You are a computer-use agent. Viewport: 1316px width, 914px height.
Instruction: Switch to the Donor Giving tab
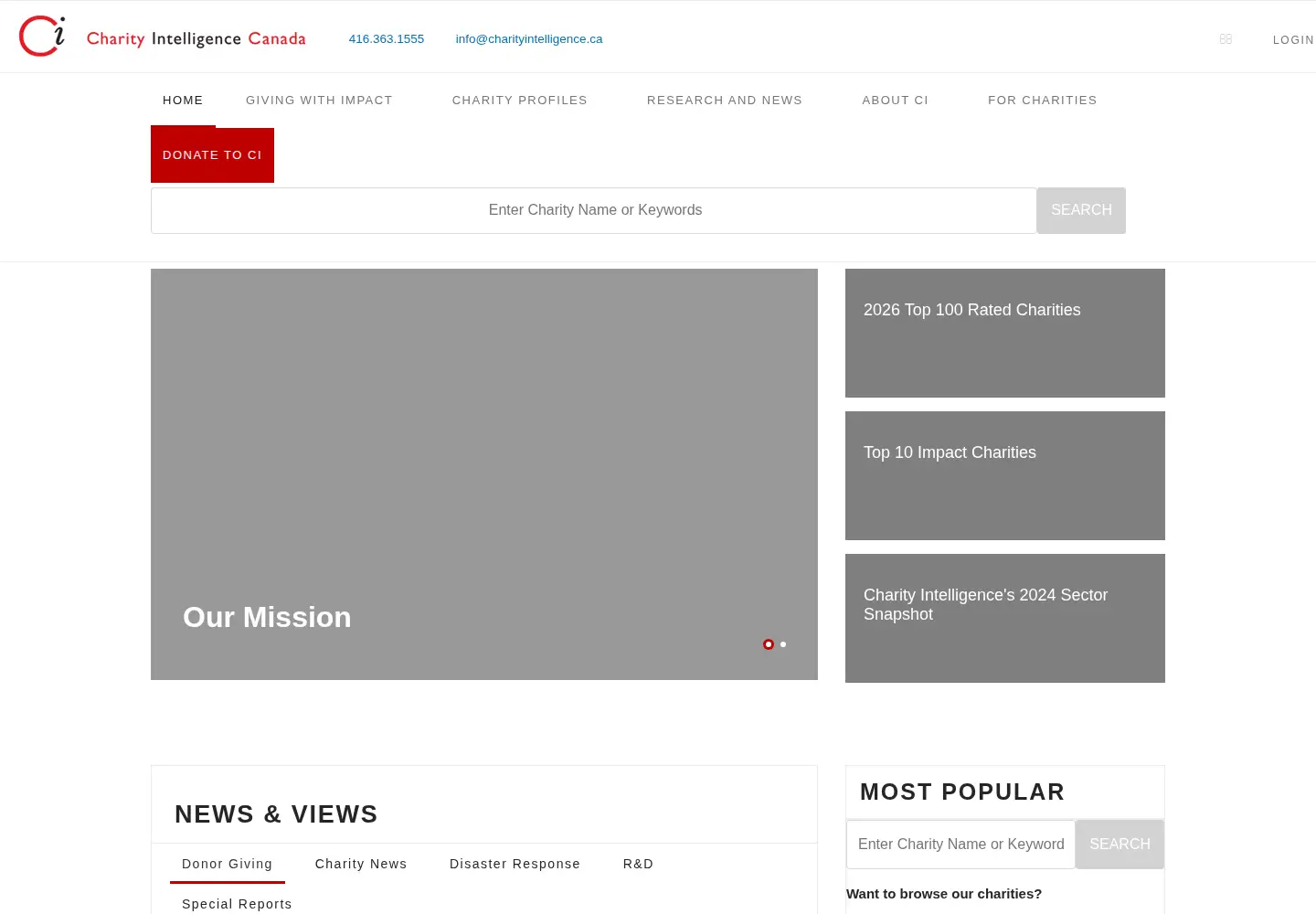(228, 864)
